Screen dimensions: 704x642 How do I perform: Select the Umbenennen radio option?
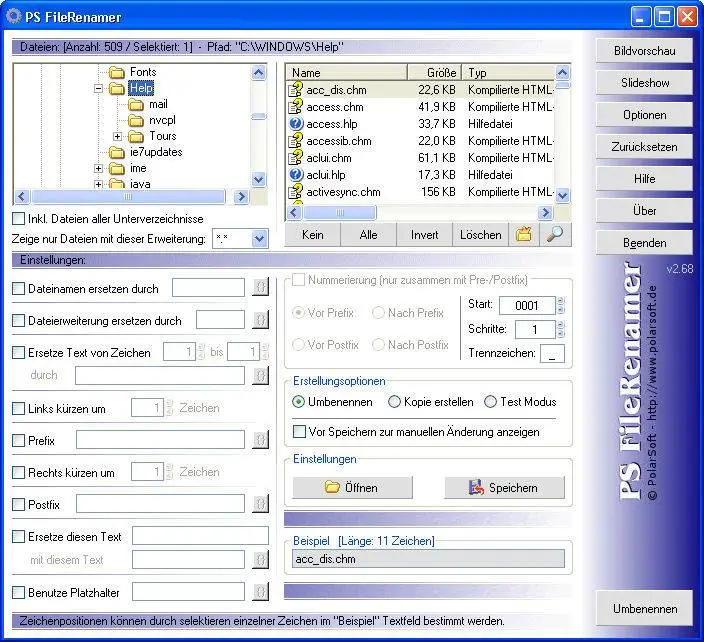click(299, 401)
